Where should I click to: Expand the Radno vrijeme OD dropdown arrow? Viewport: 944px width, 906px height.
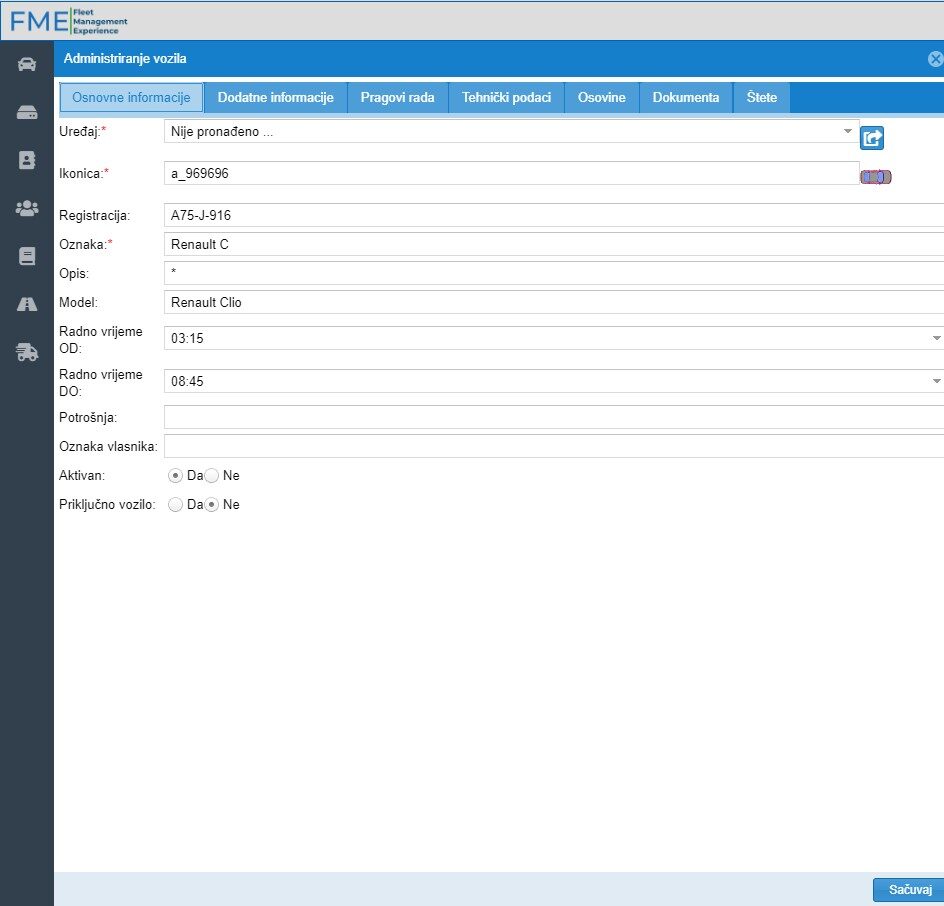point(936,338)
